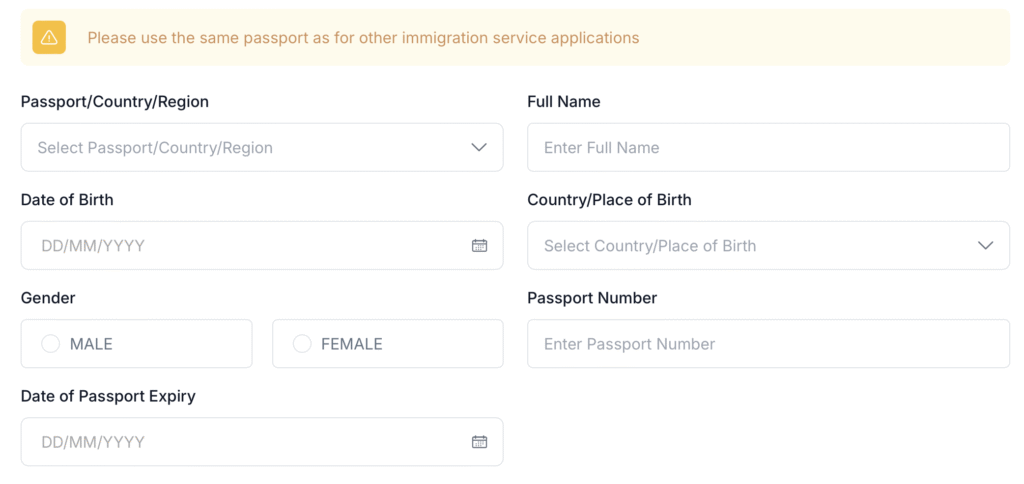1024x484 pixels.
Task: Click the Passport Number label text
Action: click(592, 298)
